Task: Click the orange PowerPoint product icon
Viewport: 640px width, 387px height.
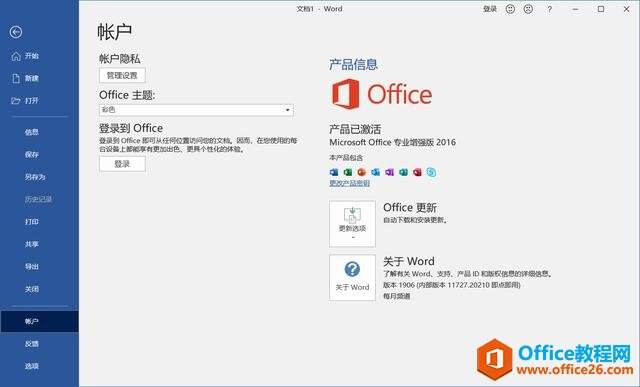Action: (x=362, y=172)
